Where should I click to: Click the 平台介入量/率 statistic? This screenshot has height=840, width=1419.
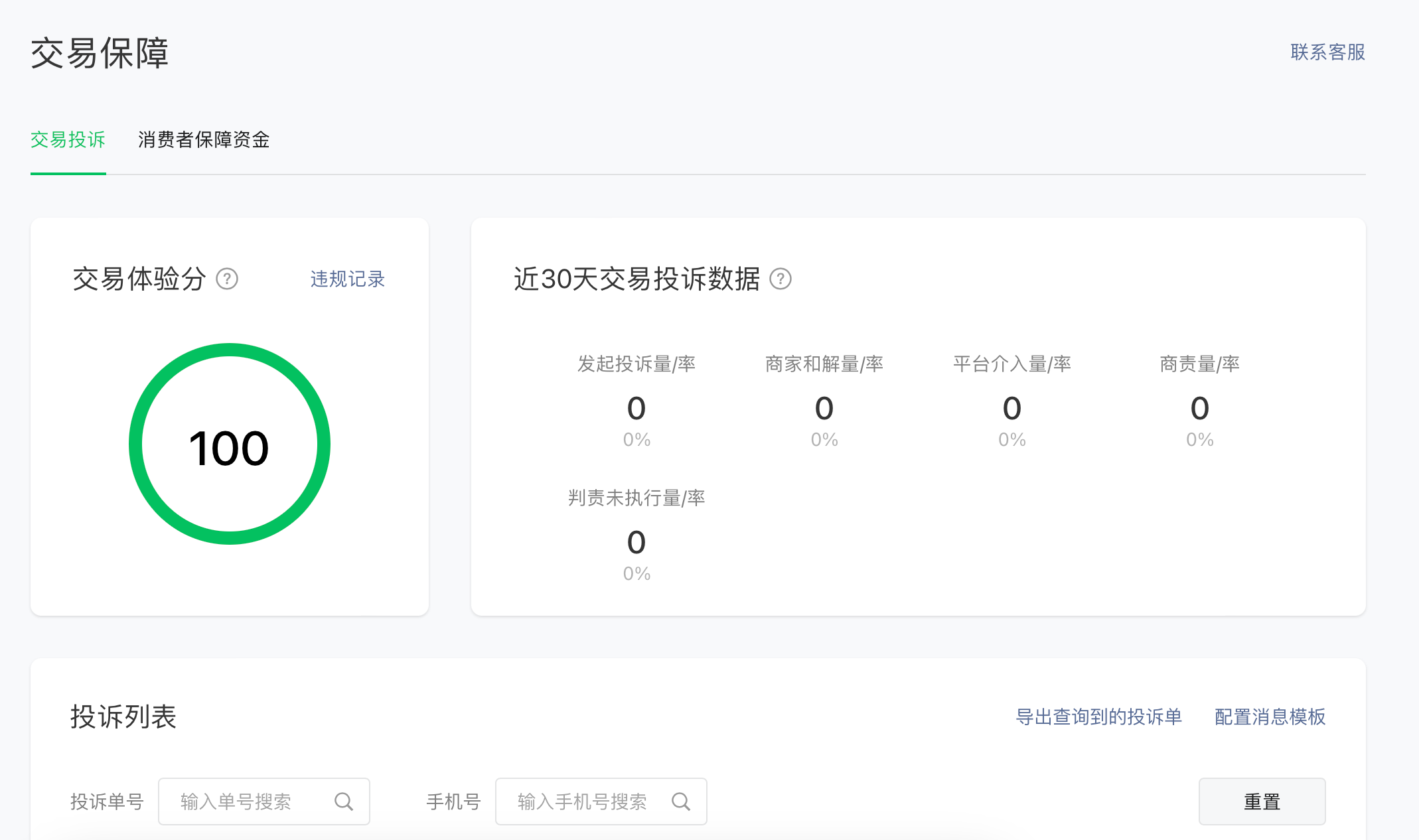[x=1011, y=407]
